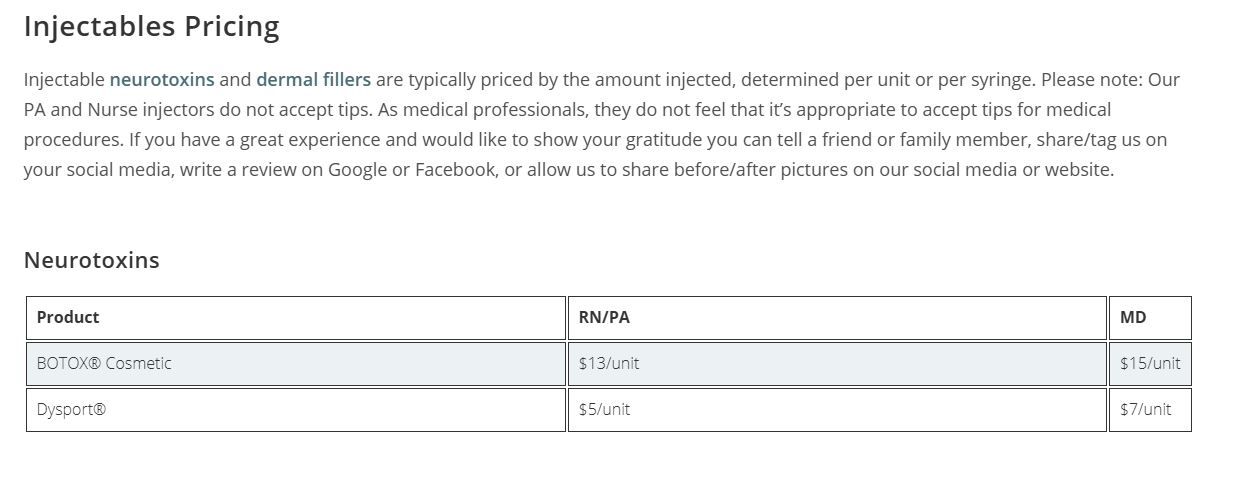Click the $13/unit price cell
The image size is (1243, 484).
click(608, 363)
